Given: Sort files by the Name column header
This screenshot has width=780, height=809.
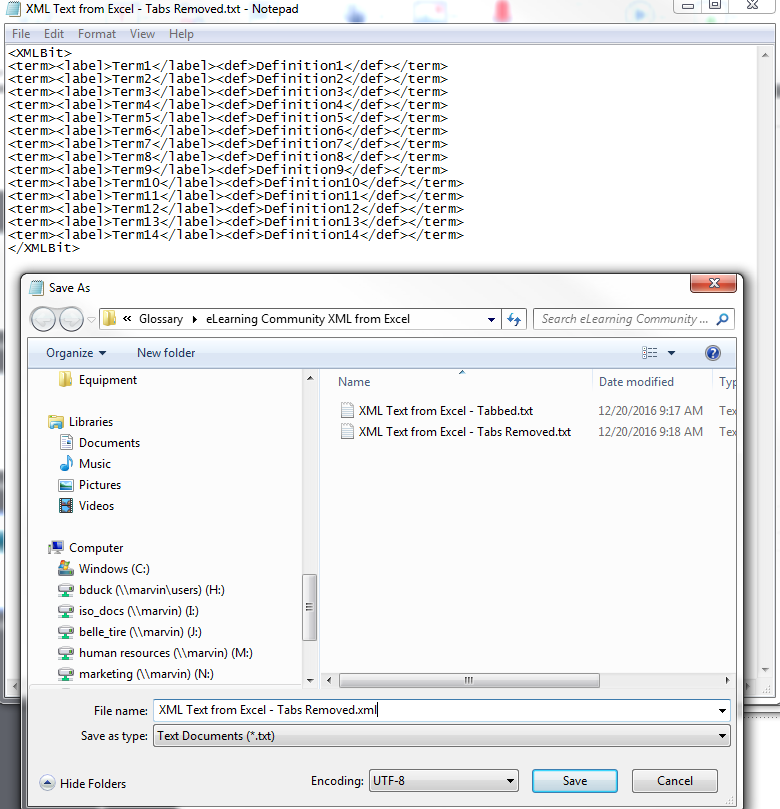Looking at the screenshot, I should pos(354,382).
